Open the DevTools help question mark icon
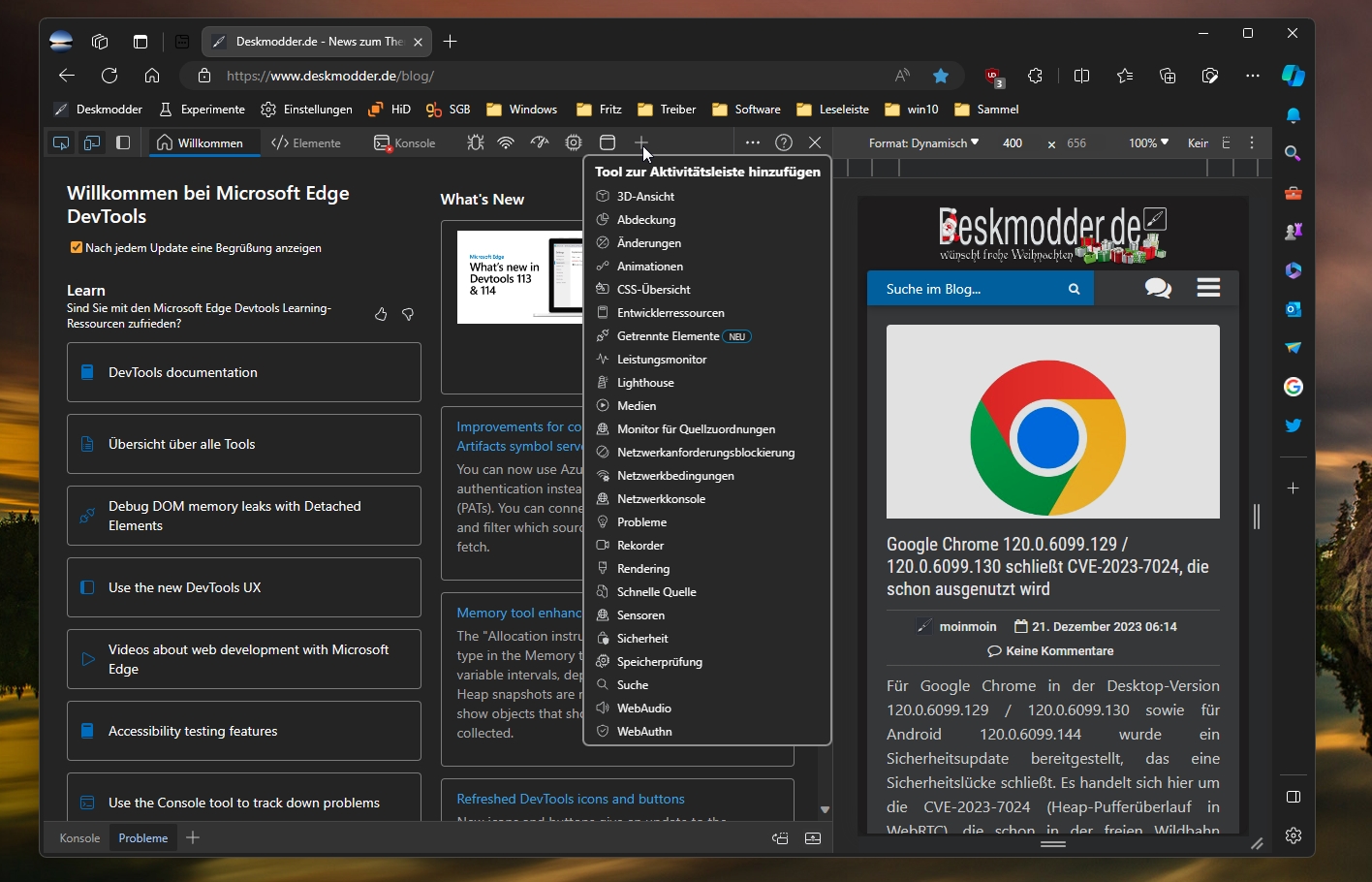This screenshot has height=882, width=1372. 784,142
